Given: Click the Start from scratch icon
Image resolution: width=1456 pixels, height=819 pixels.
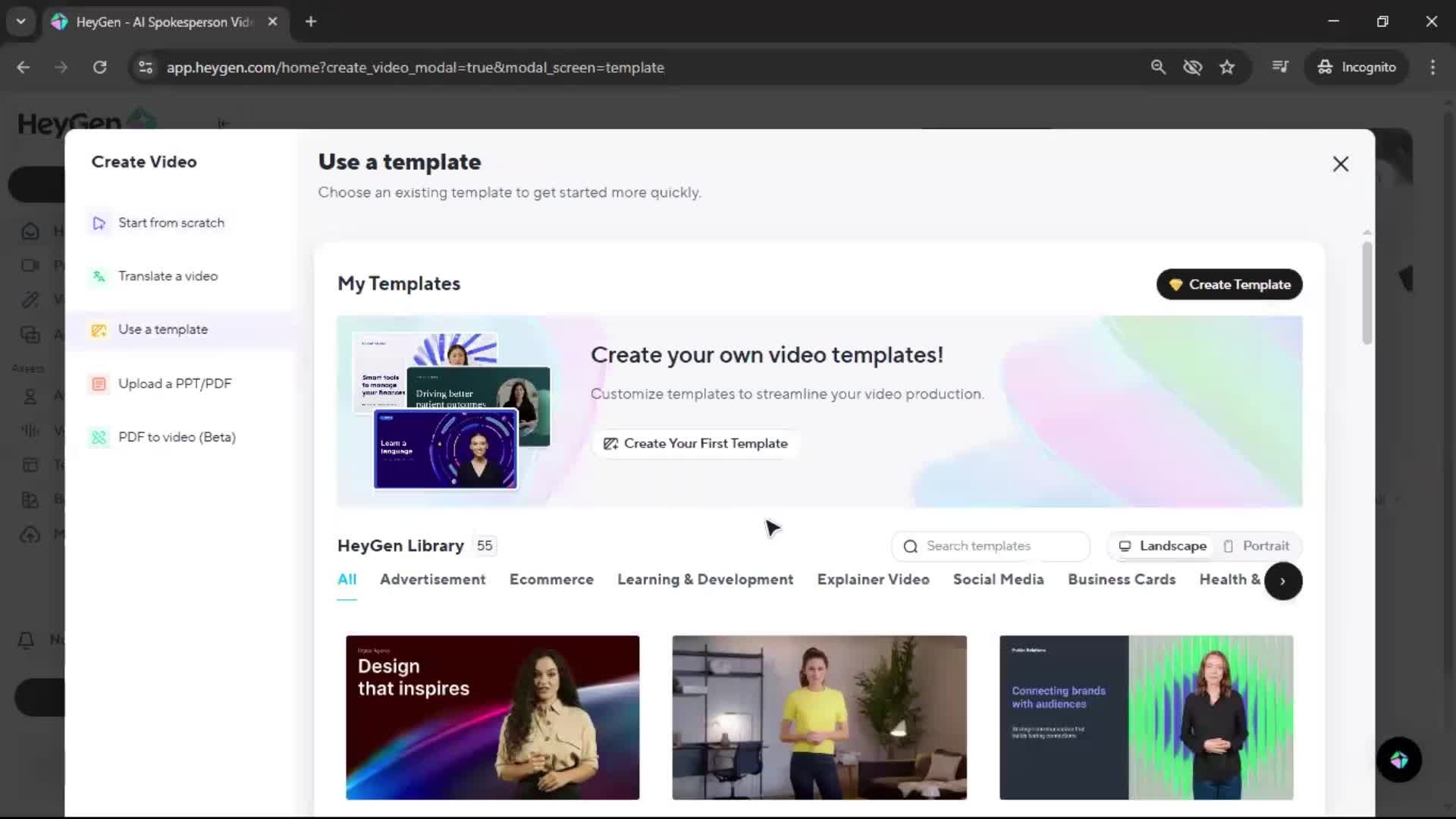Looking at the screenshot, I should [99, 223].
